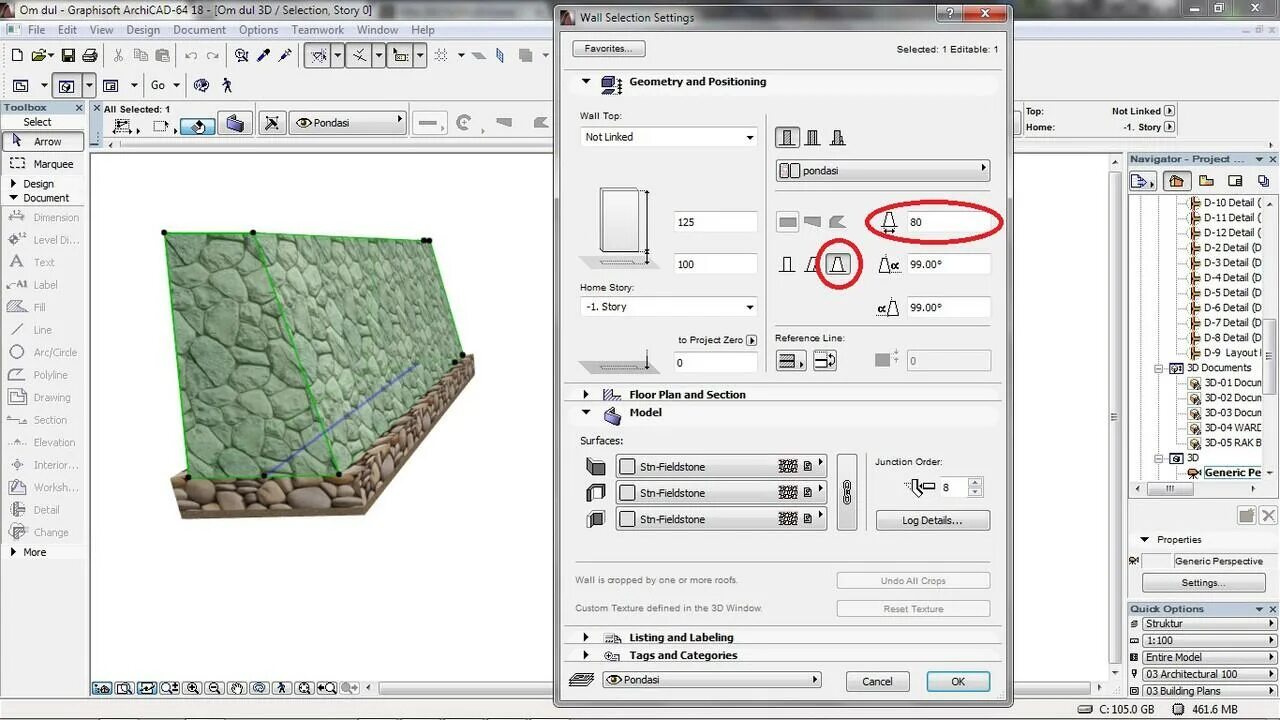Choose the Basic wall structure button
Screen dimensions: 1280x720
tap(788, 137)
